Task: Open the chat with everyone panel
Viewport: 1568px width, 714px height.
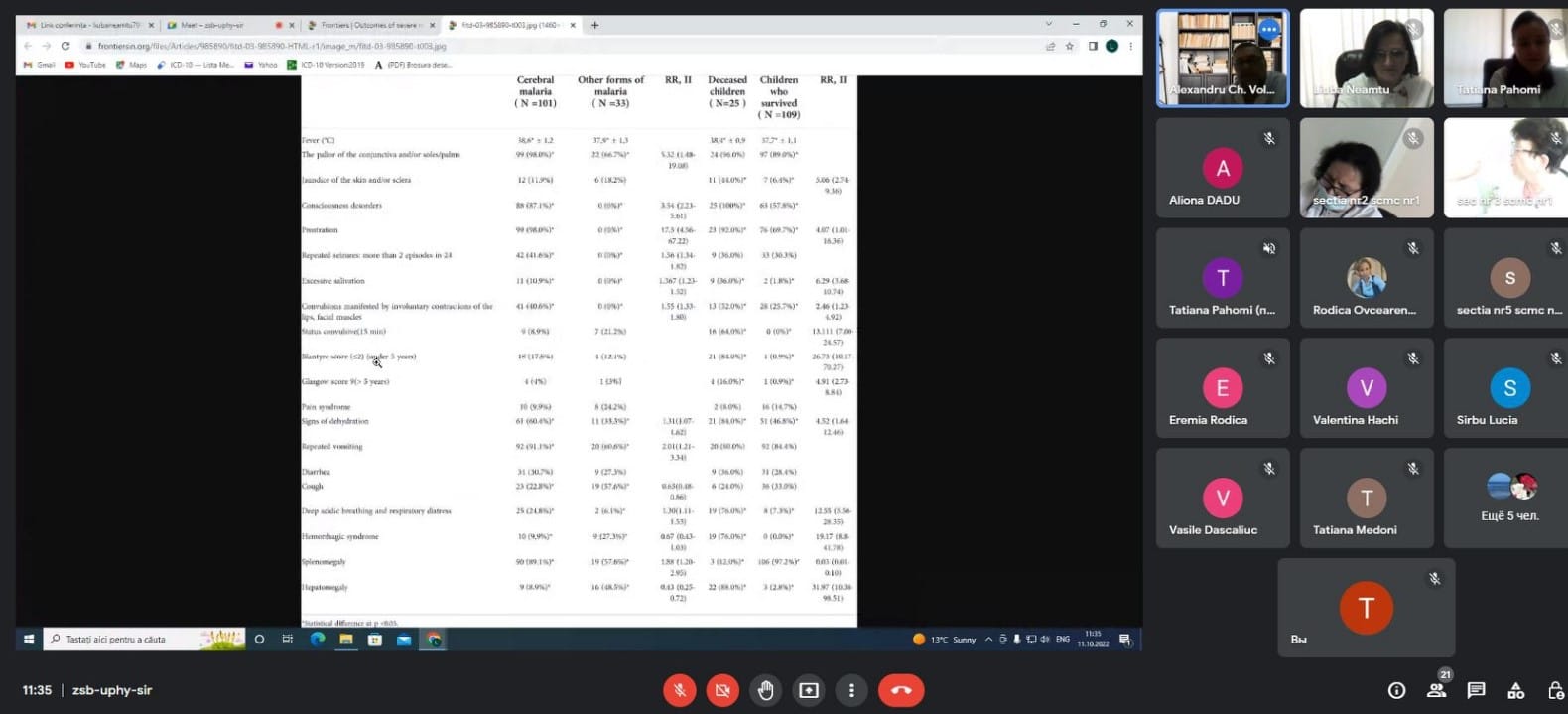Action: [1476, 690]
